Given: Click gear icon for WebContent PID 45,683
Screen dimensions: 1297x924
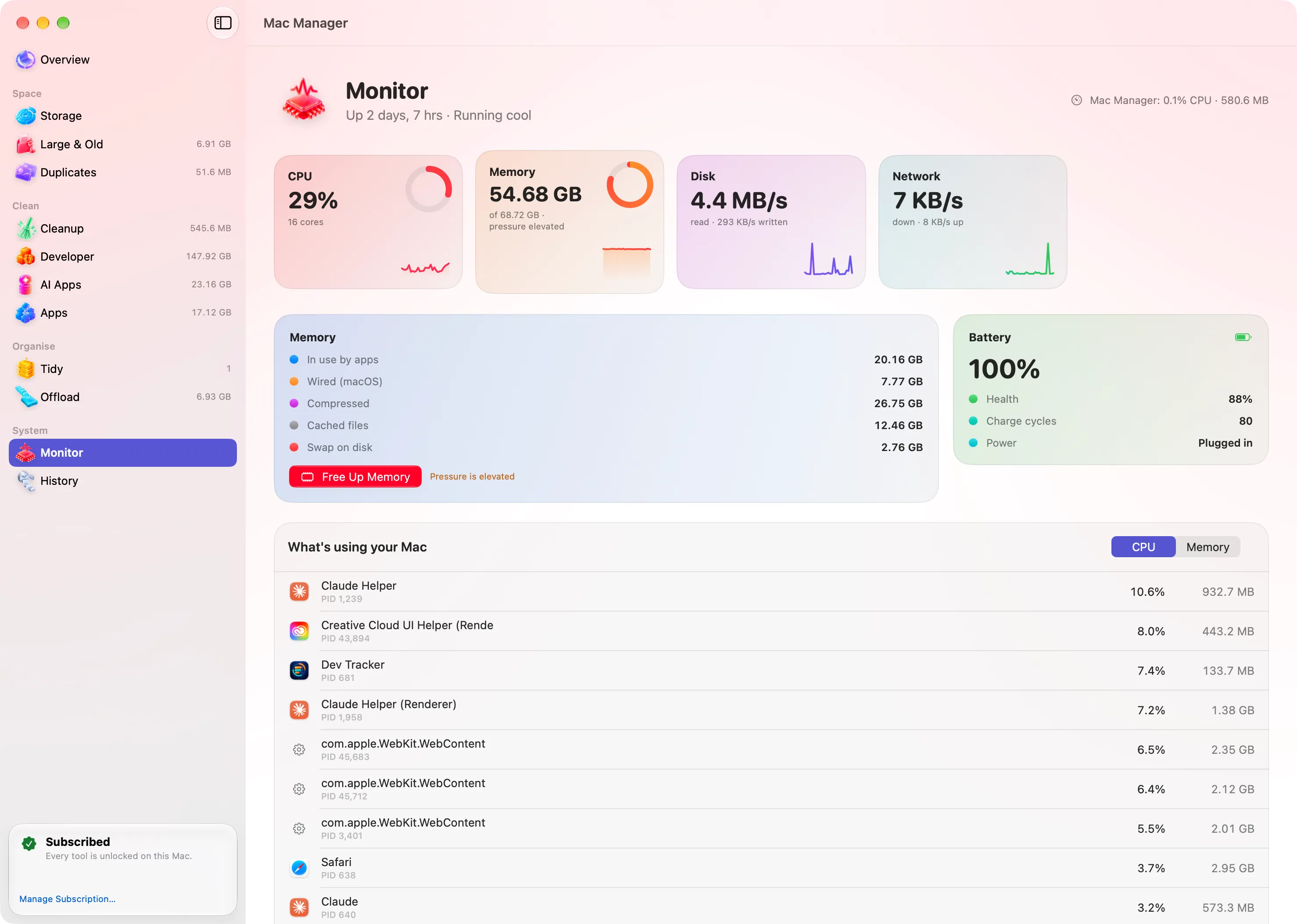Looking at the screenshot, I should click(x=299, y=750).
